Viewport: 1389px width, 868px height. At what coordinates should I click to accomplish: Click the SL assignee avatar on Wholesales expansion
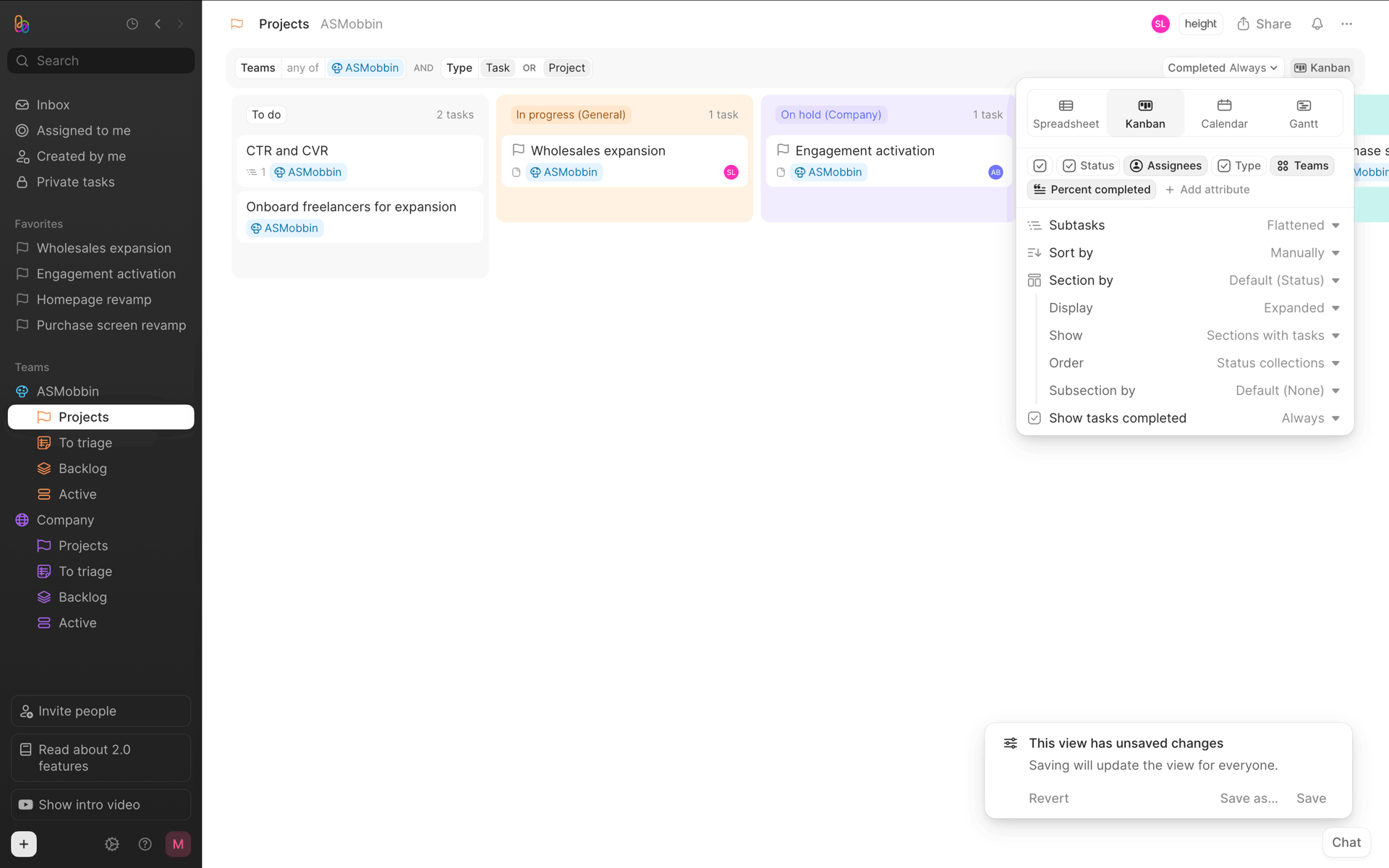731,172
